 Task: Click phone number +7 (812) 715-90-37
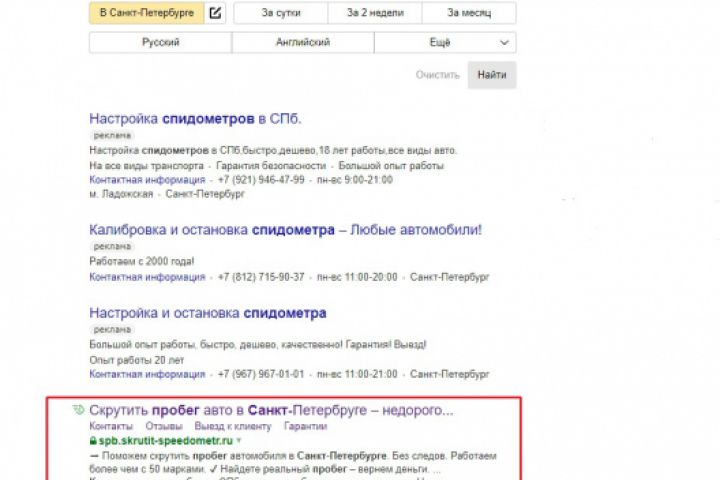[x=261, y=277]
